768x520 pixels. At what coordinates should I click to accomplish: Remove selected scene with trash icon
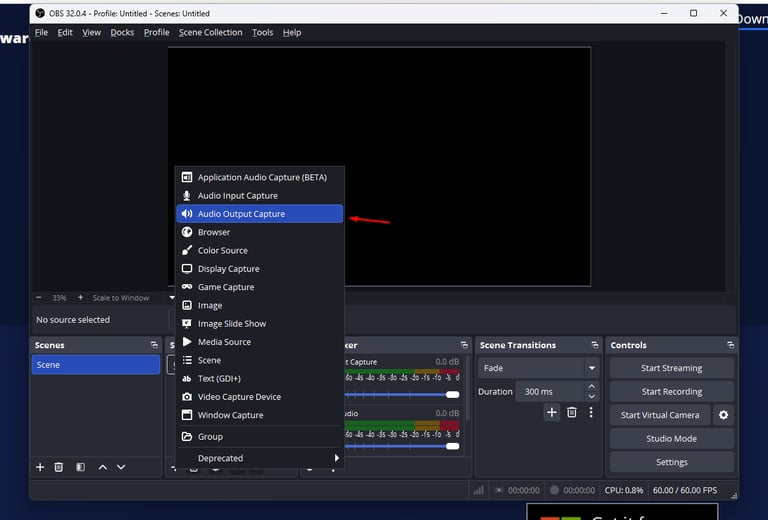point(58,467)
